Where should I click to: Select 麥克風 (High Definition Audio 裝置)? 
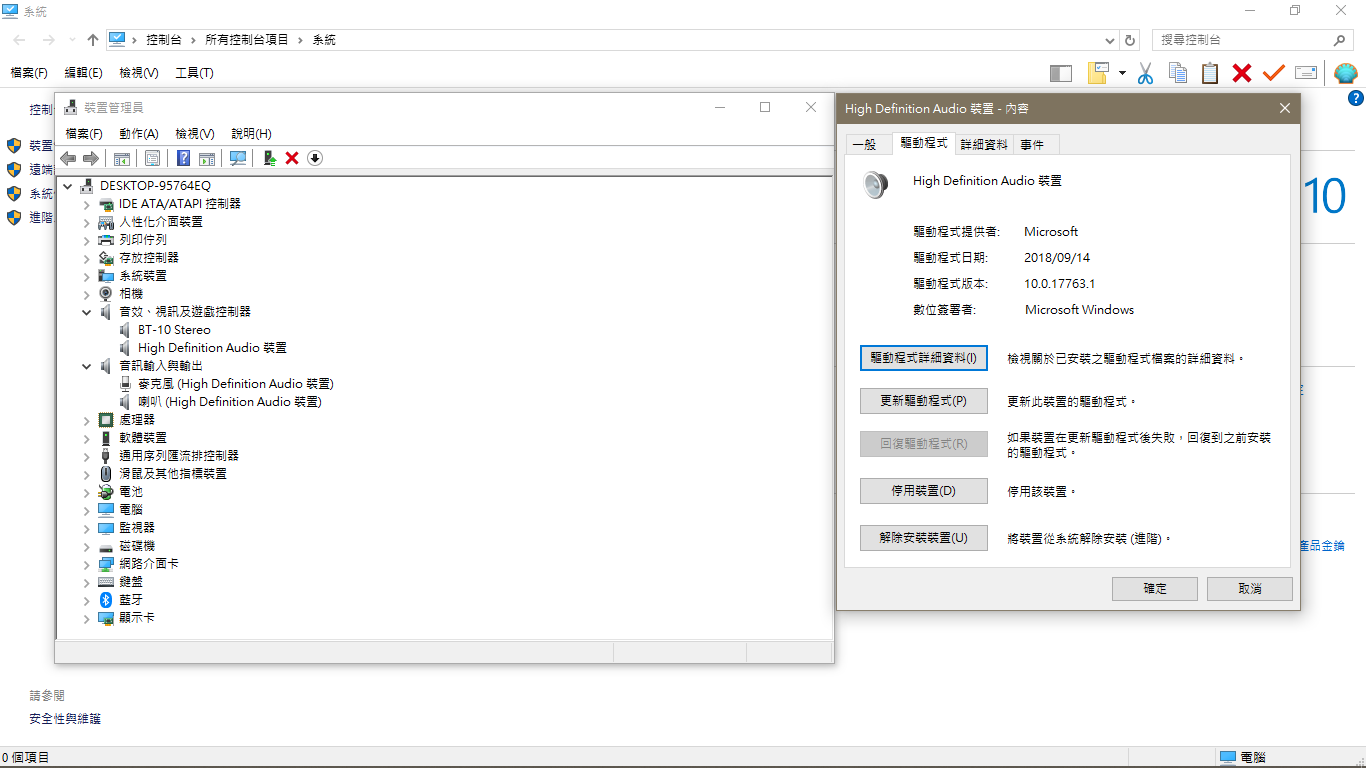point(235,384)
